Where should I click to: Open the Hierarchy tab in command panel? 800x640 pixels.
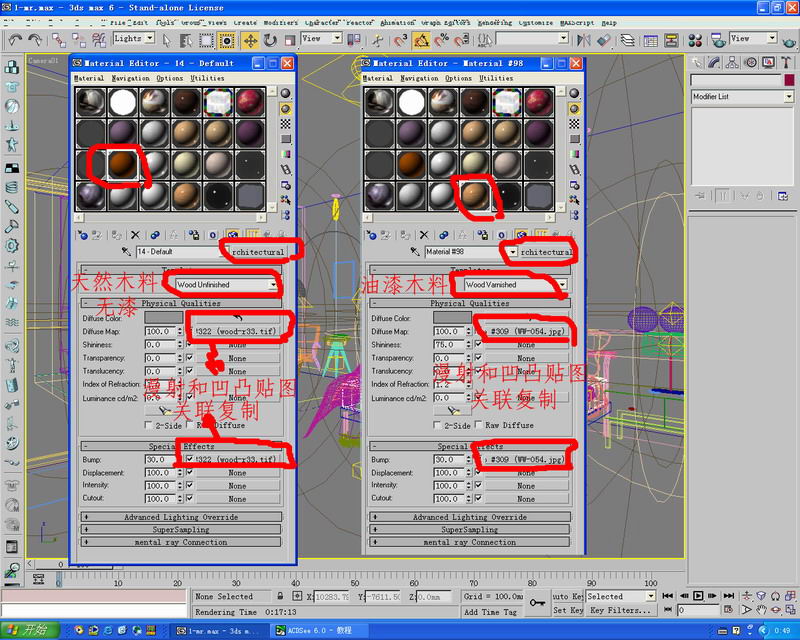tap(732, 63)
